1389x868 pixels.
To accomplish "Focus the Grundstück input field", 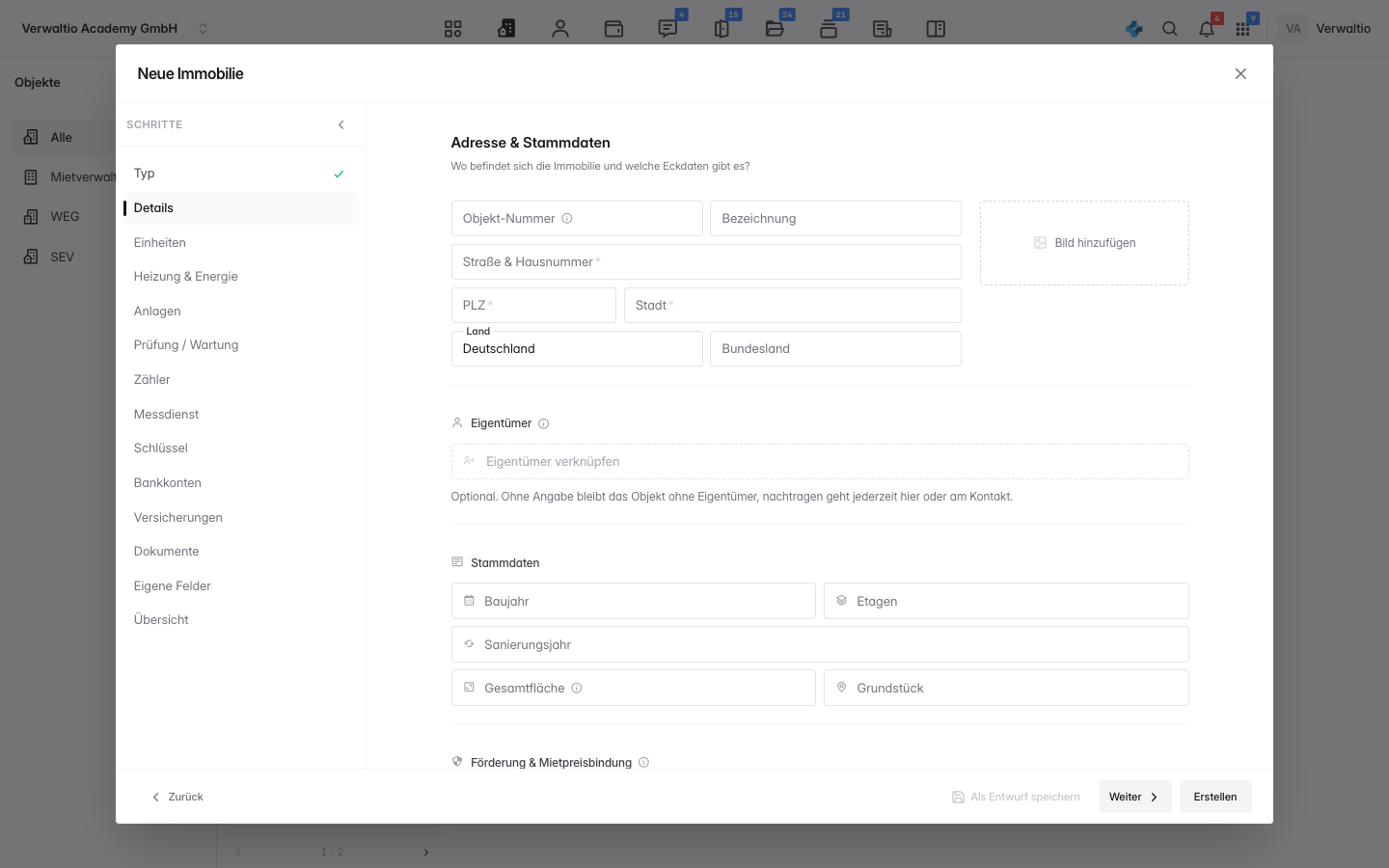I will coord(1006,688).
